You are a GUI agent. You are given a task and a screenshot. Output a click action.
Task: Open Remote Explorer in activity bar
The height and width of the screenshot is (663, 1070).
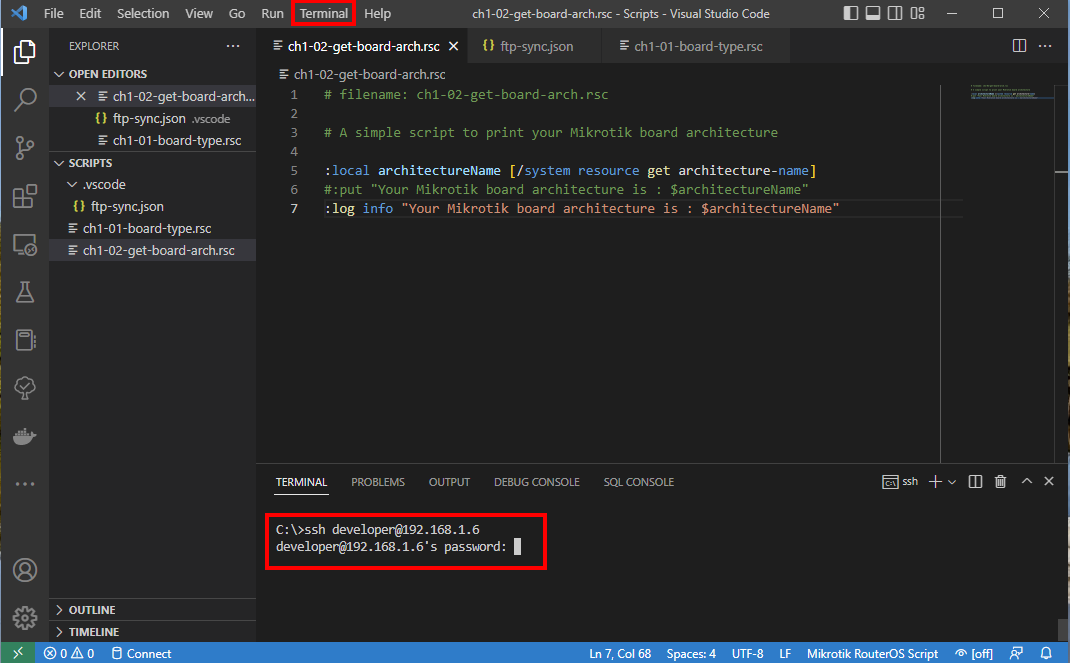click(25, 244)
